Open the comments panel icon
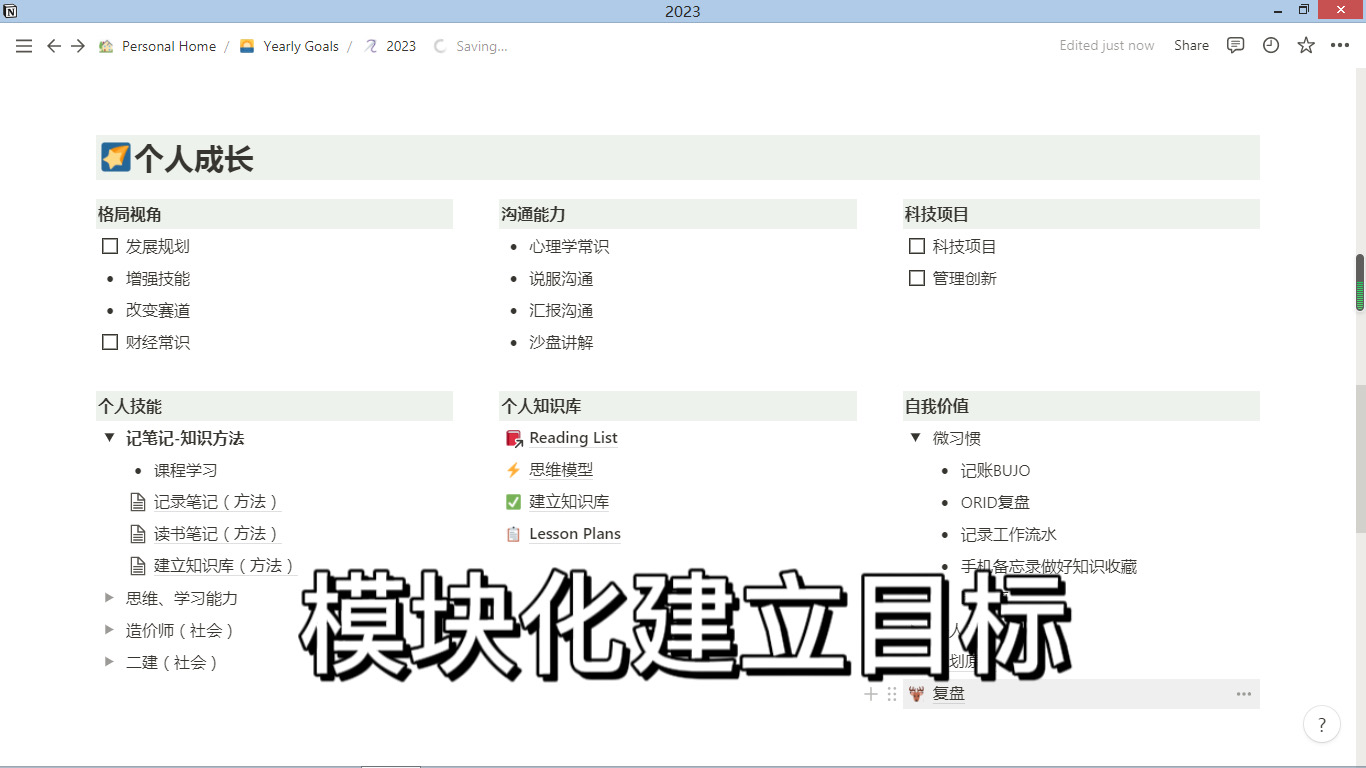 (1236, 45)
